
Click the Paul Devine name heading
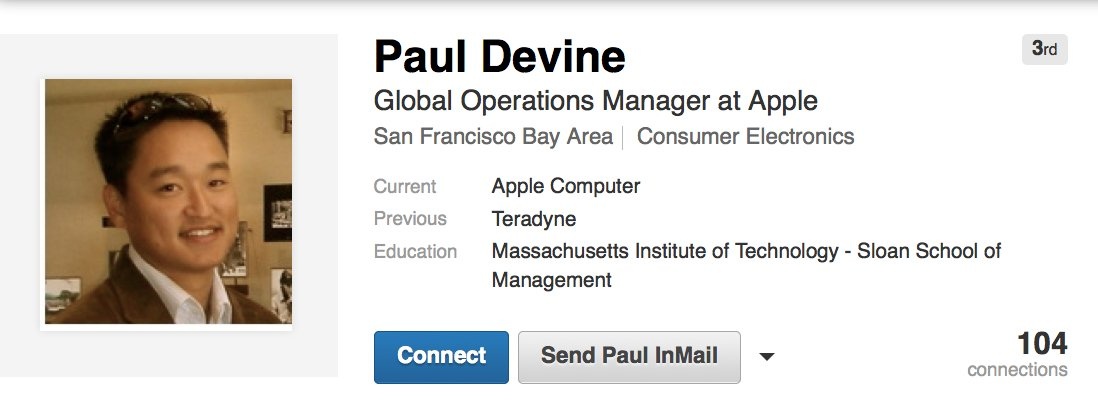point(499,56)
